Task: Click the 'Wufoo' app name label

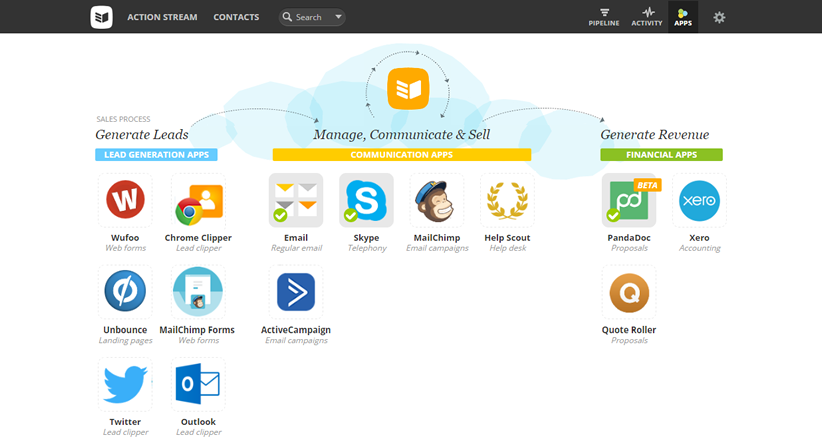Action: 125,238
